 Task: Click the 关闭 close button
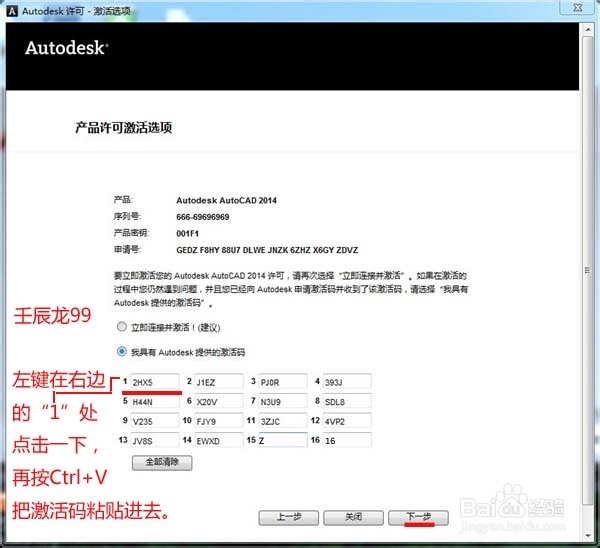(353, 517)
